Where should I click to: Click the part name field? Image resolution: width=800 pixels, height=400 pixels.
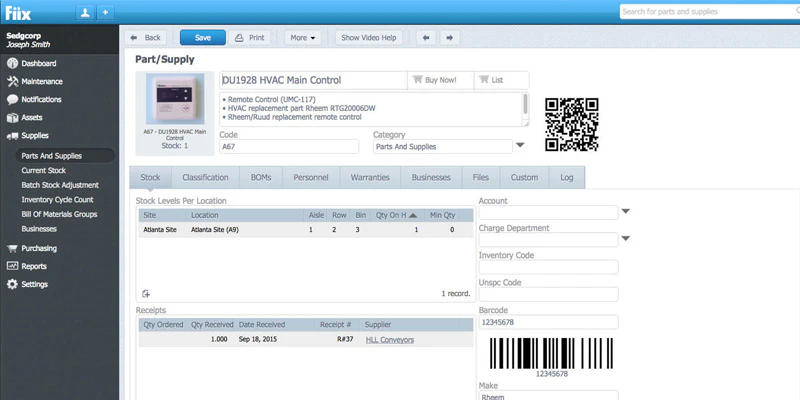tap(313, 80)
